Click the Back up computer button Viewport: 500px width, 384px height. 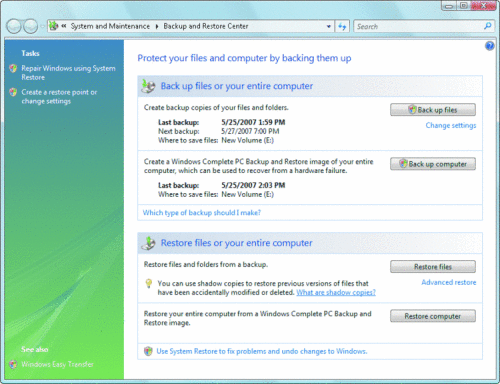pos(433,164)
